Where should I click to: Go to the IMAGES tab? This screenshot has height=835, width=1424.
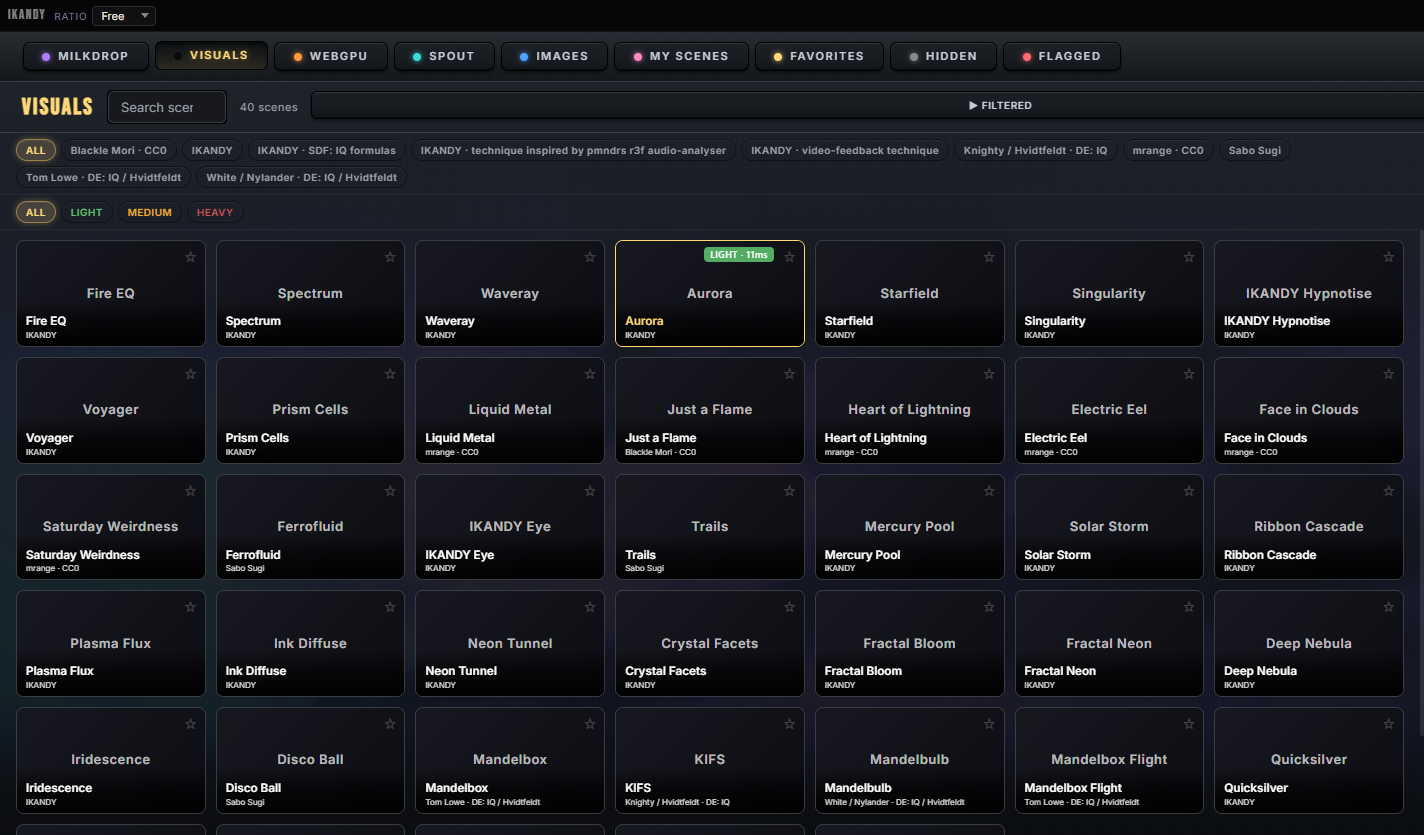554,56
